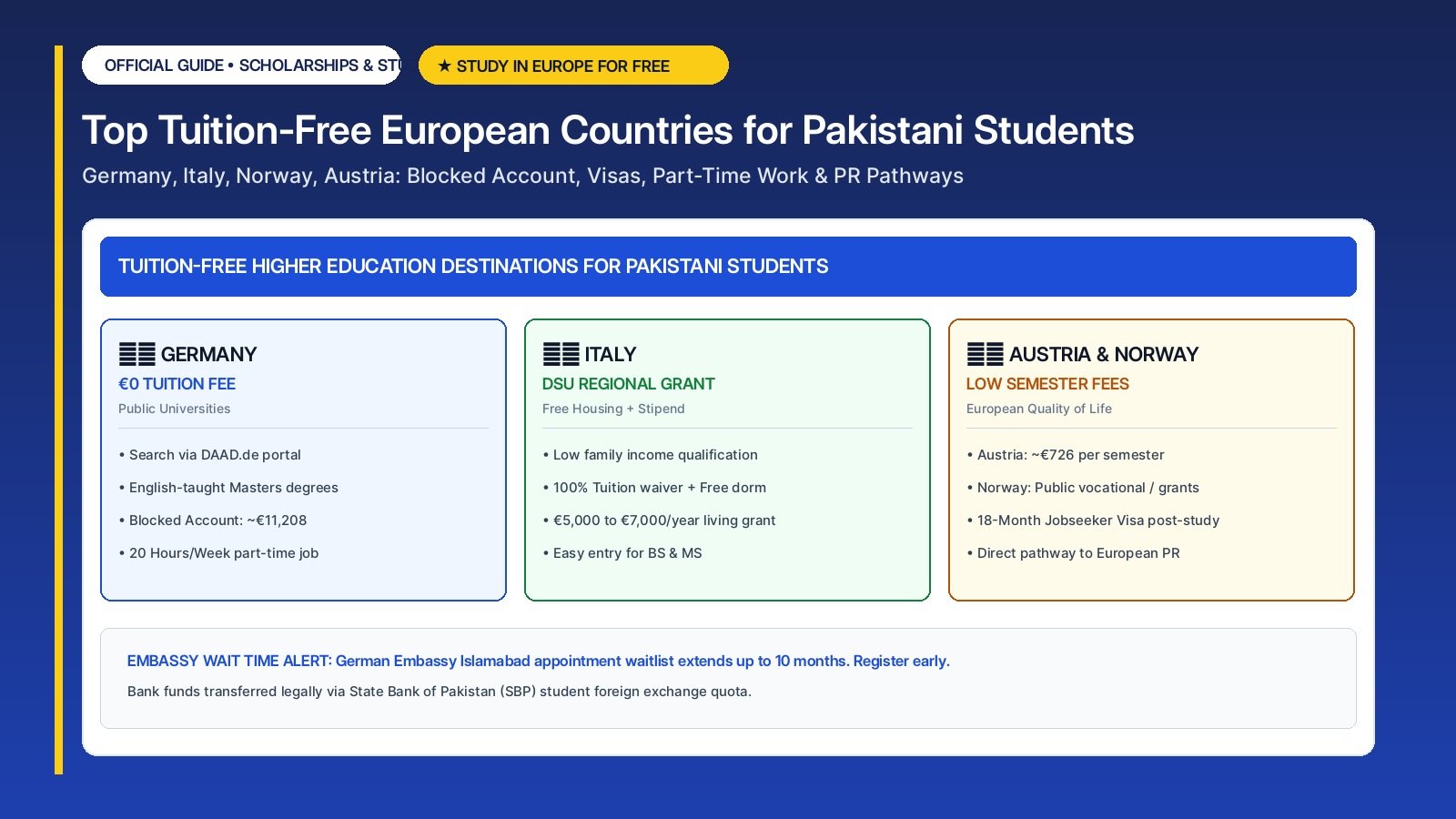Click Direct pathway to European PR bullet
This screenshot has width=1456, height=819.
[1073, 553]
